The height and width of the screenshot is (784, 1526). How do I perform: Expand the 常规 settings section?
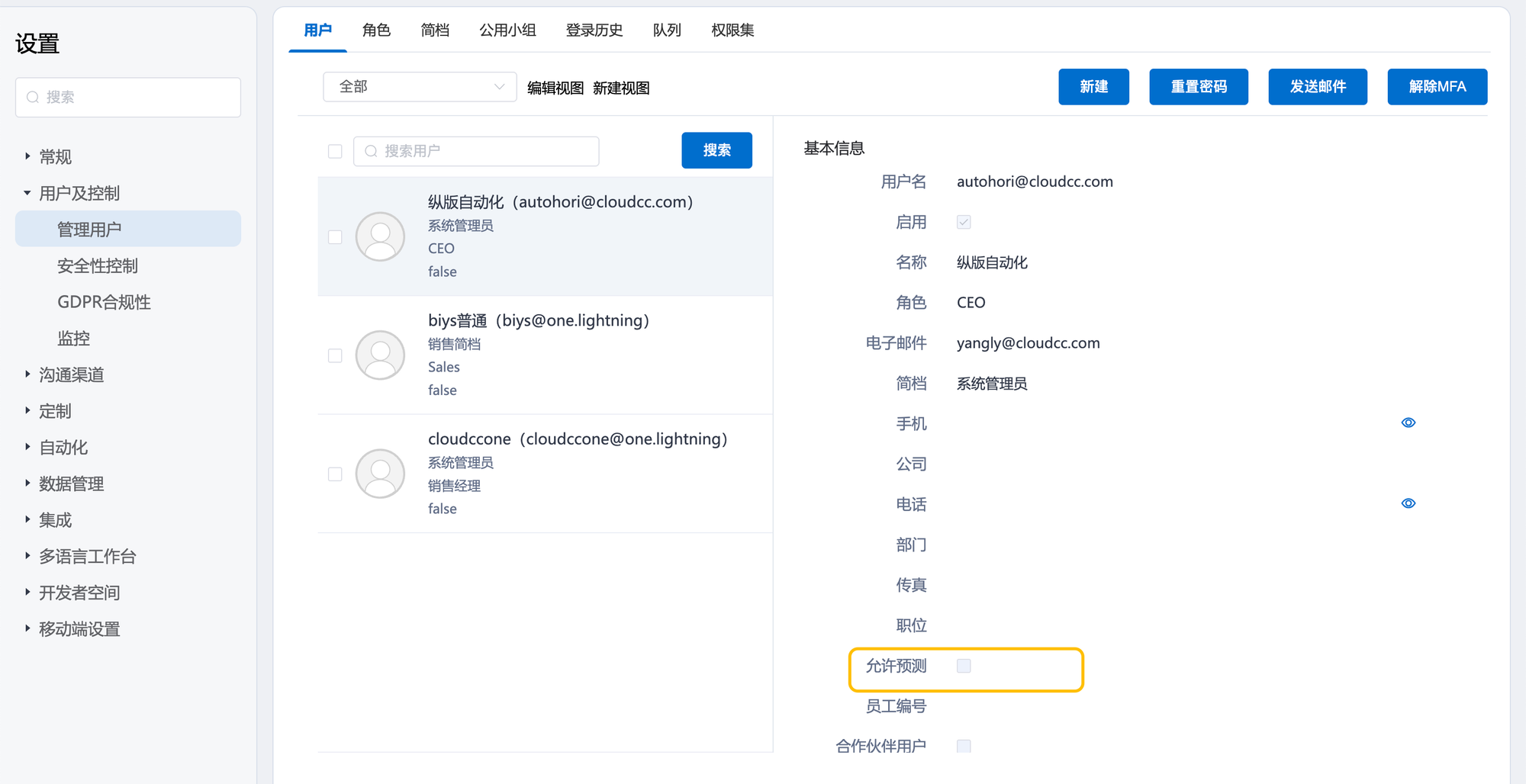click(28, 156)
